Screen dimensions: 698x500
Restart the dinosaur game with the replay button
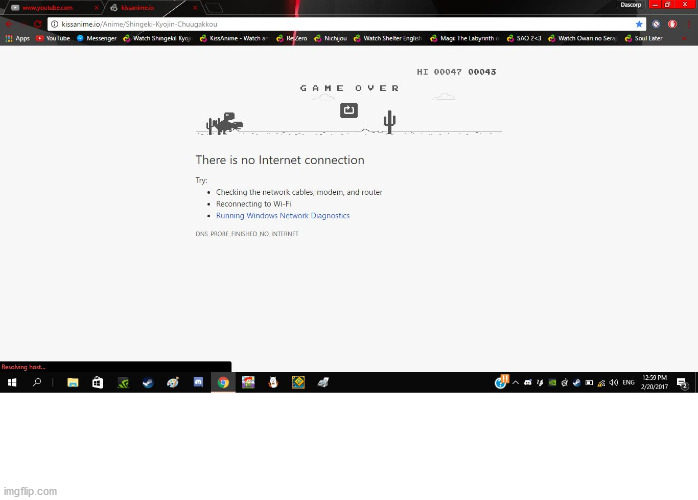pos(349,110)
